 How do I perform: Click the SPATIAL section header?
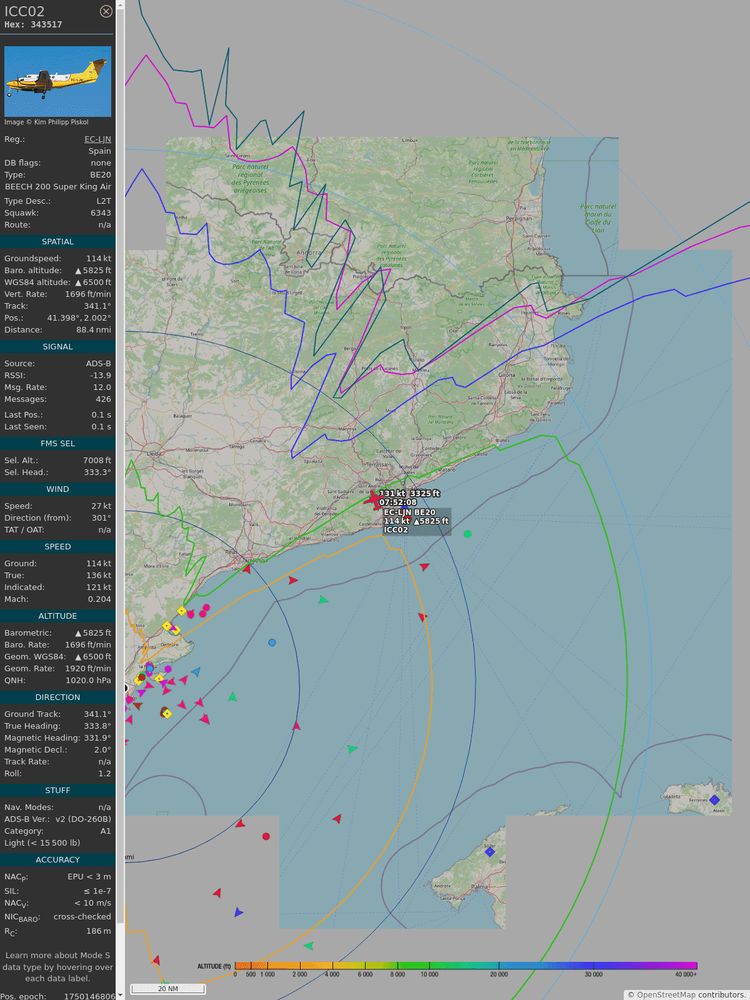(x=57, y=242)
